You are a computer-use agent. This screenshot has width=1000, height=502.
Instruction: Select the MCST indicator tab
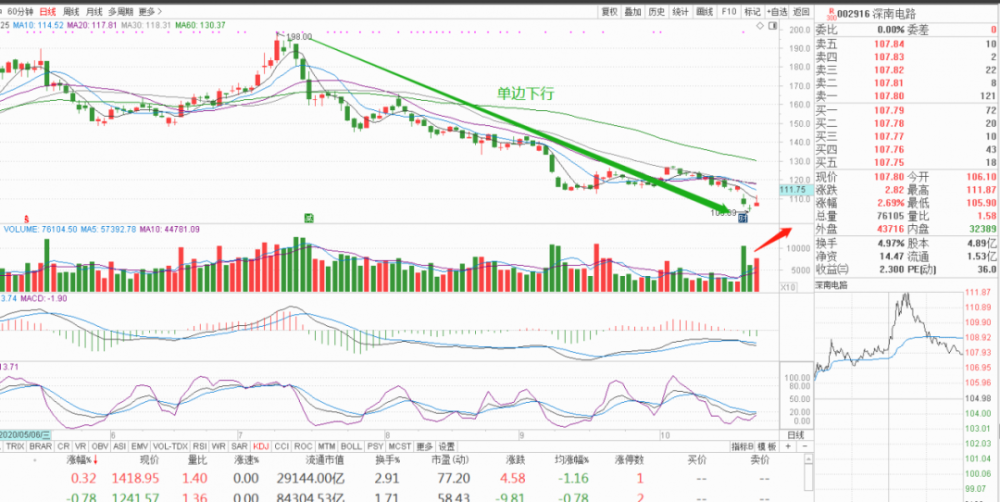tap(400, 447)
